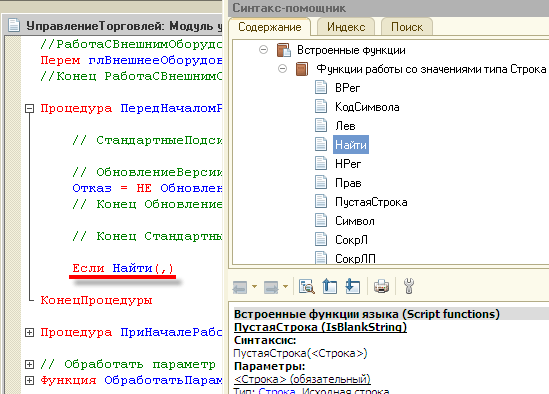Open the Поиск tab

pyautogui.click(x=407, y=27)
